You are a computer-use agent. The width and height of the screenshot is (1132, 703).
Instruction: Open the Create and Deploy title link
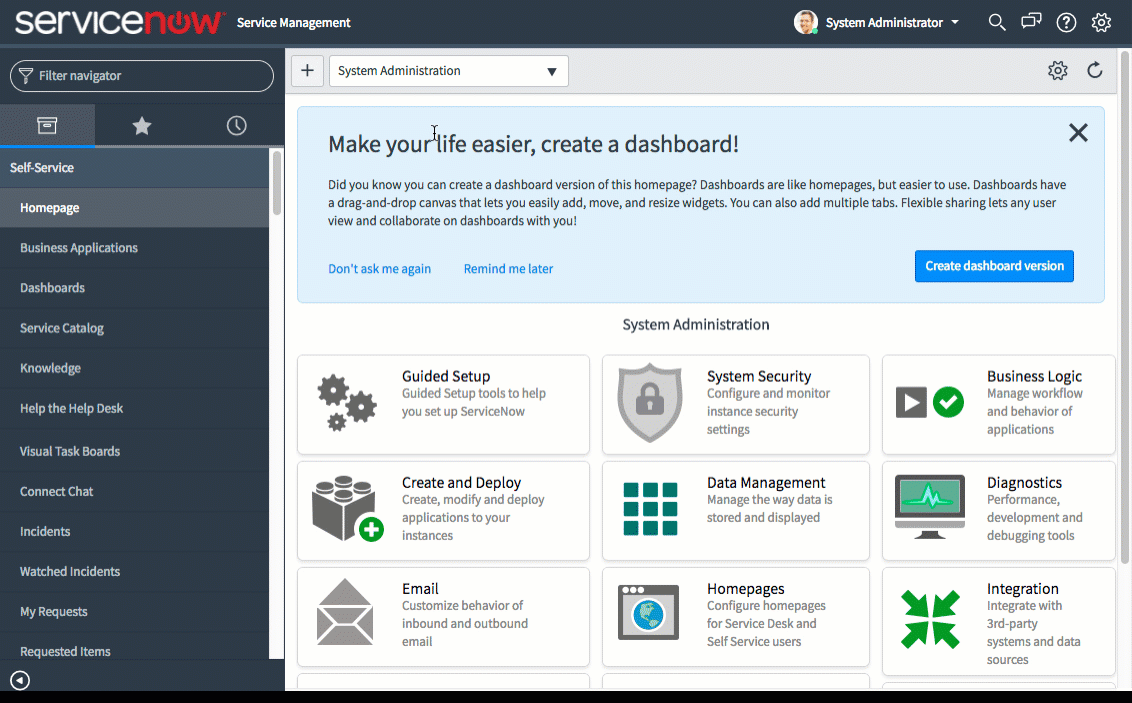pos(461,482)
